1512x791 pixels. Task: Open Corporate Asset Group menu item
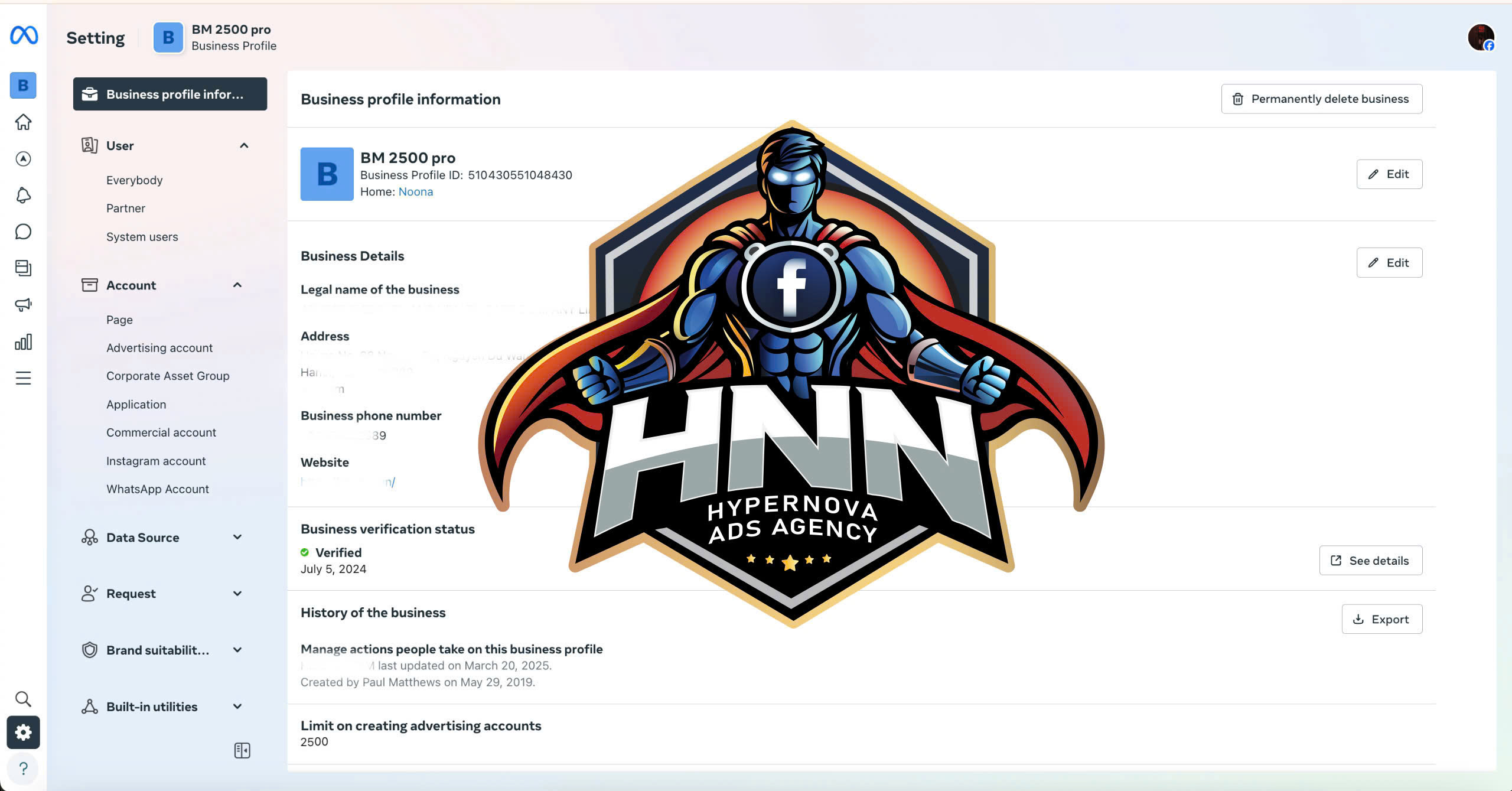pos(168,376)
